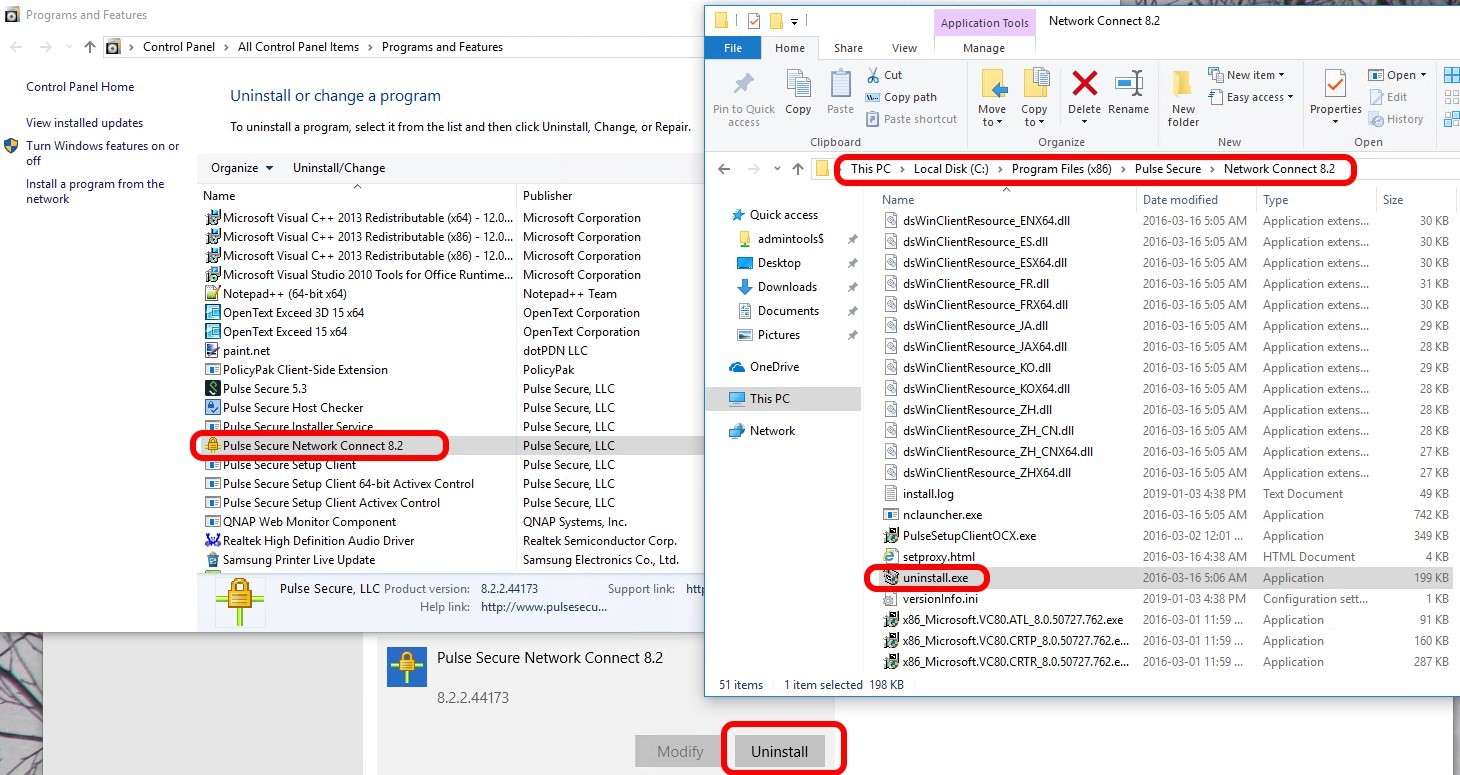Sort files by Date modified column

1180,200
